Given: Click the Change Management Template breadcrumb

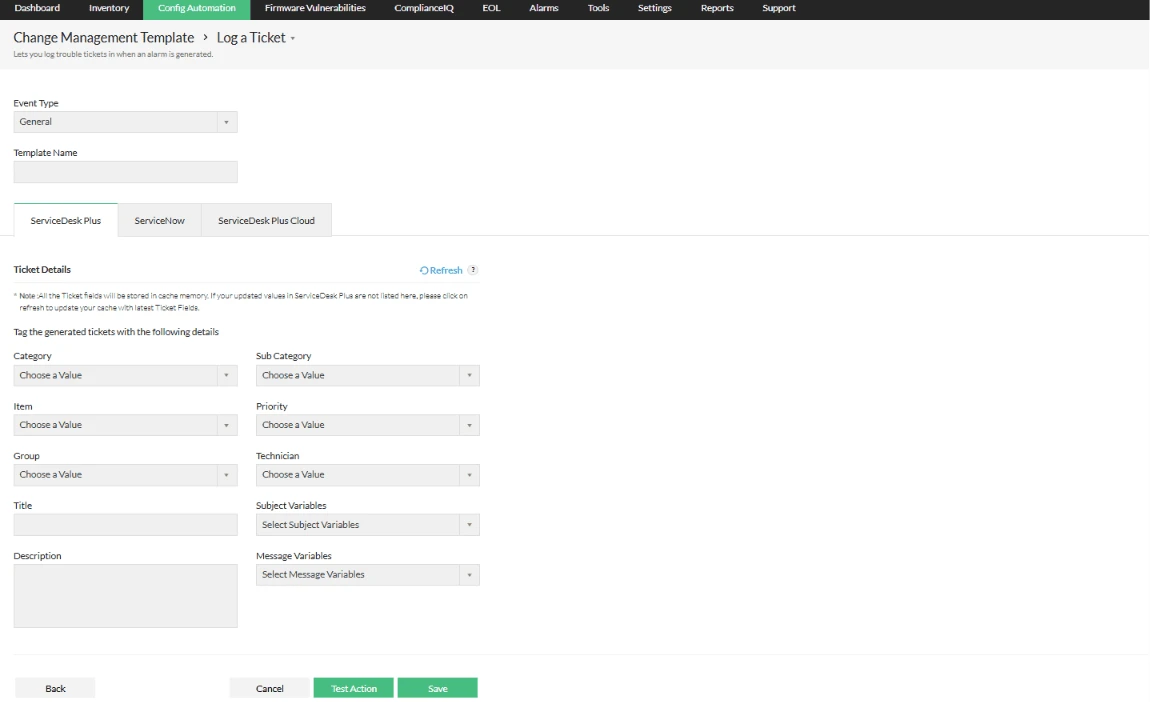Looking at the screenshot, I should coord(103,37).
